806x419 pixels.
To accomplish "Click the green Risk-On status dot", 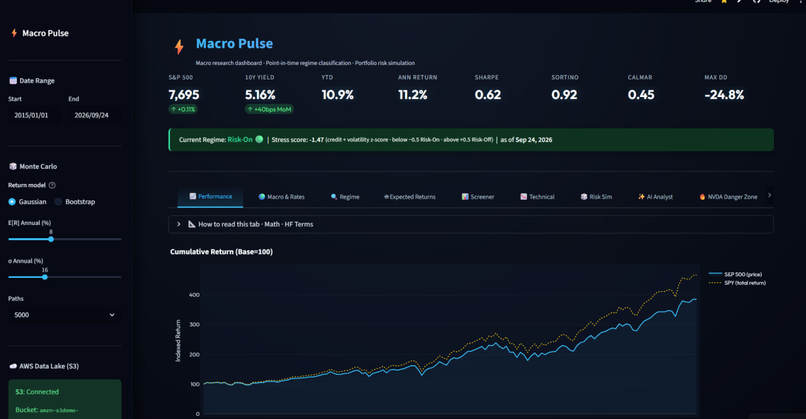I will [x=259, y=139].
